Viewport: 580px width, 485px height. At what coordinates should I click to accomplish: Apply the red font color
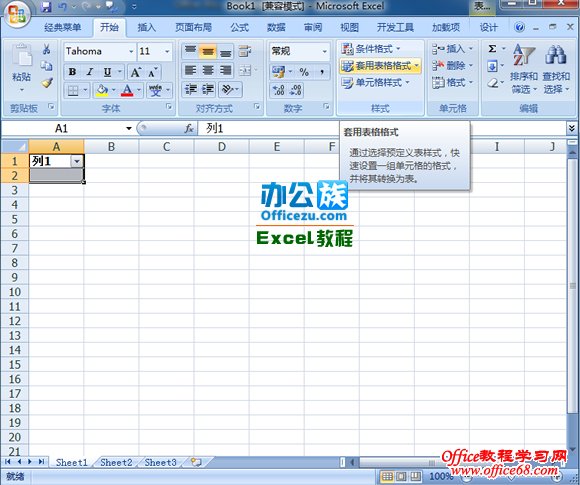tap(127, 90)
